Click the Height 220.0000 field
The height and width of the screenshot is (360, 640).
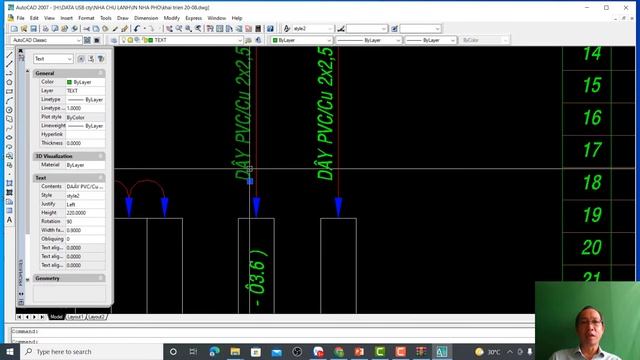tap(85, 213)
